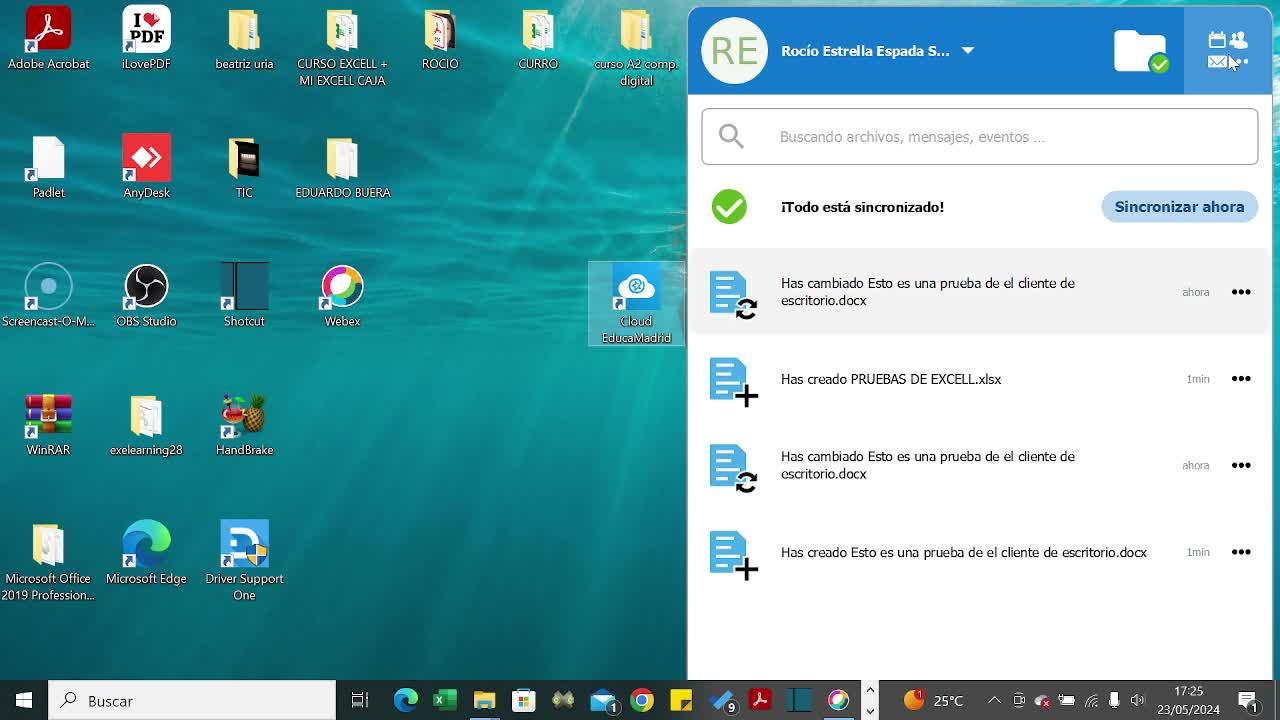Open the Windows Start menu
Screen dimensions: 1280x720
24,700
